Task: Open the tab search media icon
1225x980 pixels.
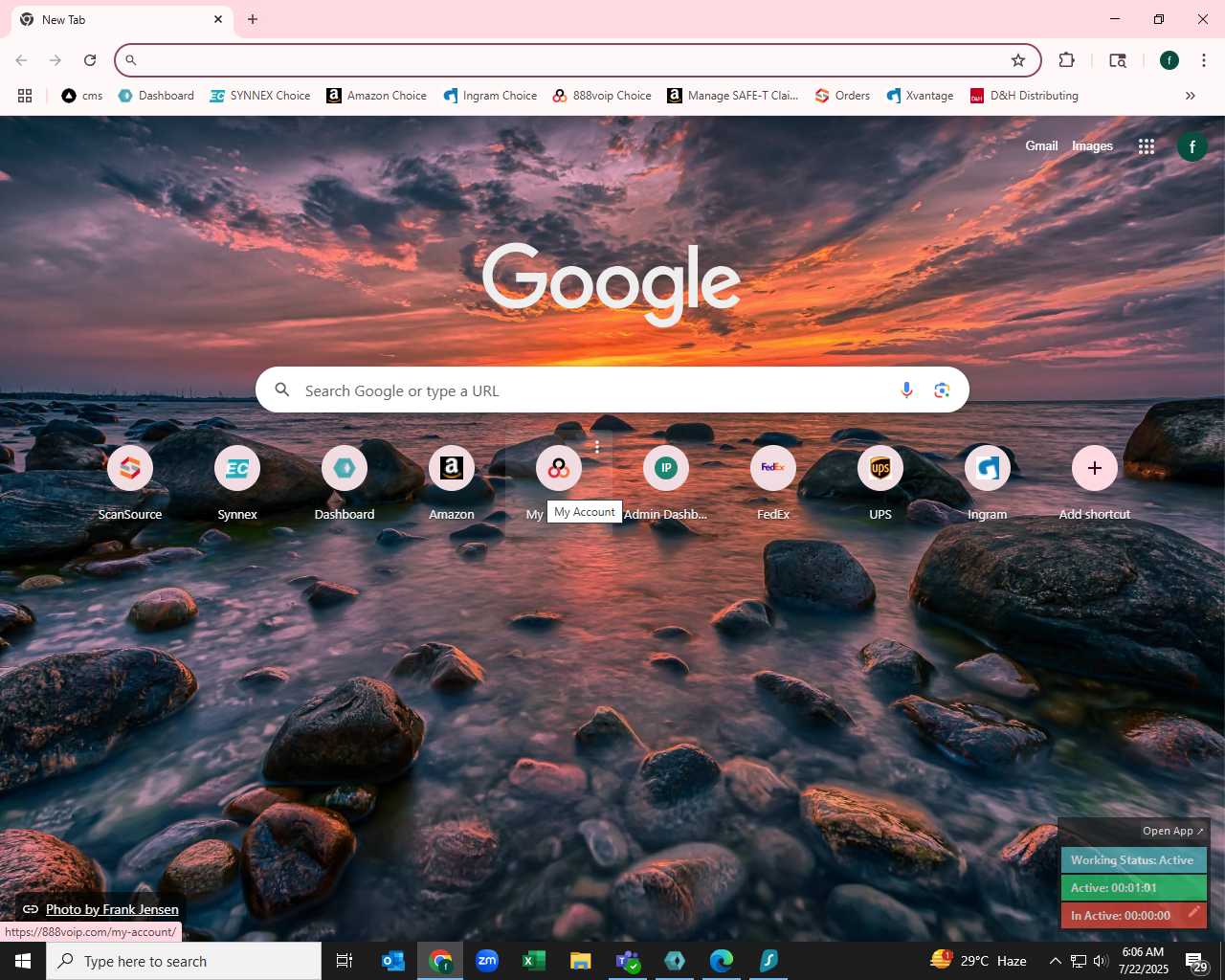Action: point(1118,60)
